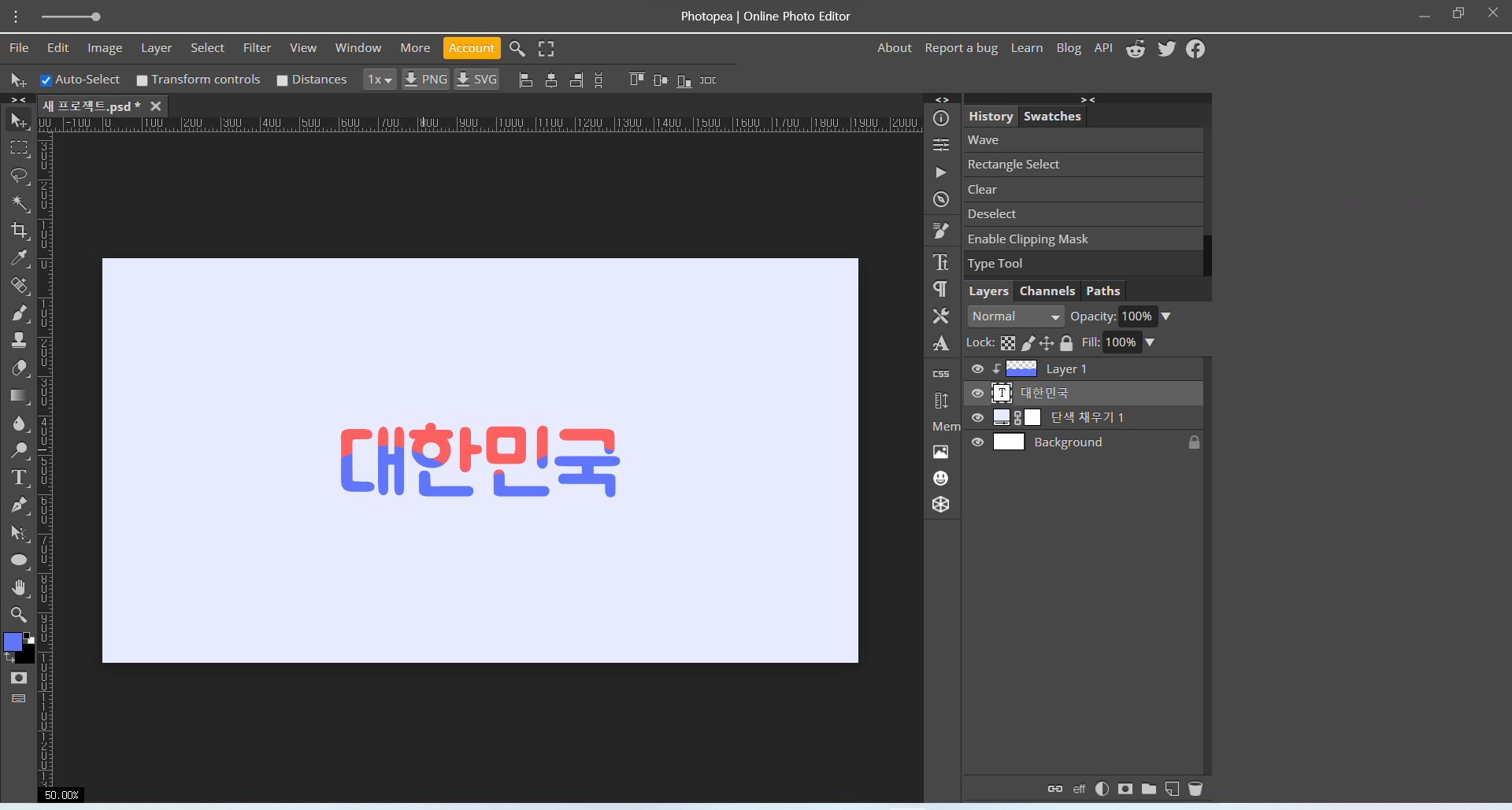
Task: Collapse the History panel arrows
Action: click(1088, 100)
